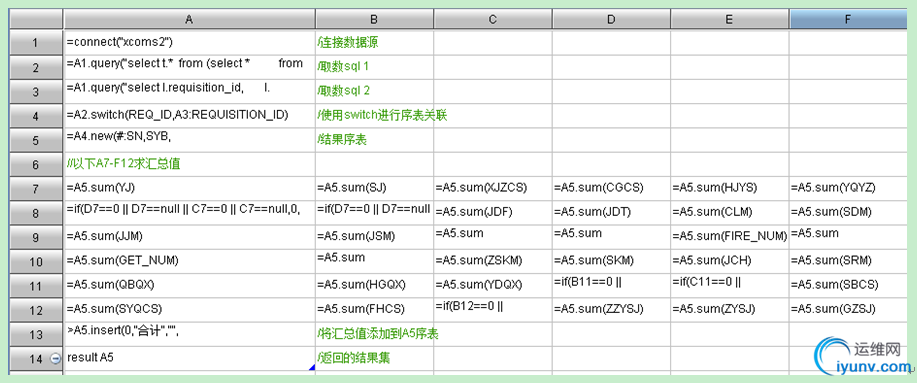Collapse the block toggle on row 14
Screen dimensions: 917x383
pyautogui.click(x=56, y=359)
